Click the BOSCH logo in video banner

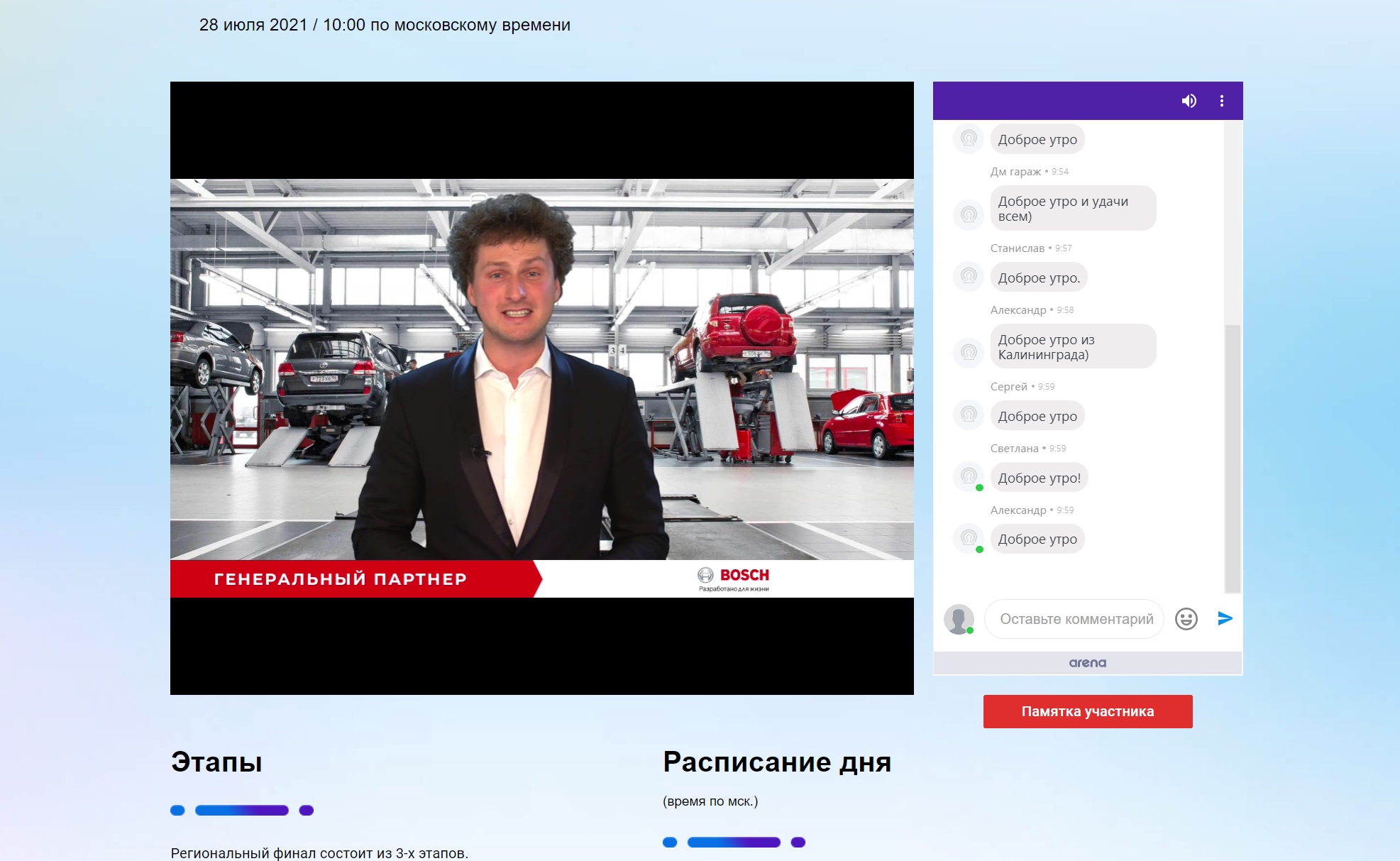(734, 579)
